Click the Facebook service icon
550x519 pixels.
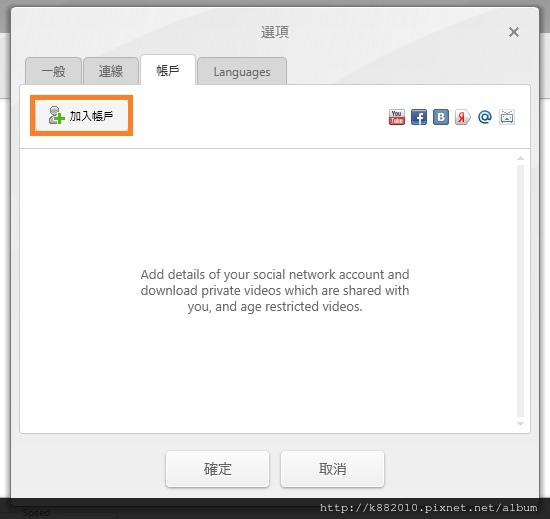419,117
